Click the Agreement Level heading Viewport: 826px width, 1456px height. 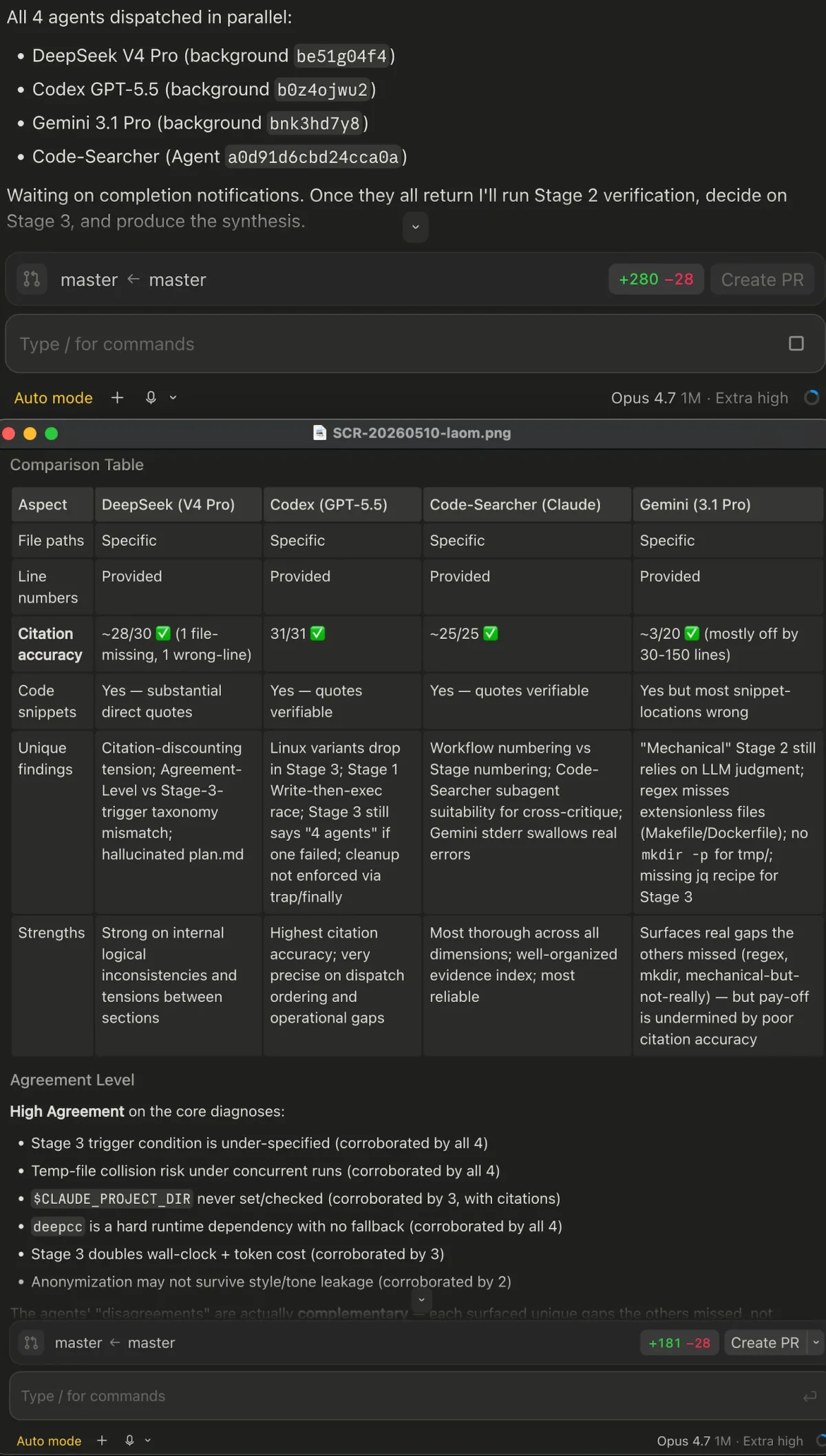72,1080
